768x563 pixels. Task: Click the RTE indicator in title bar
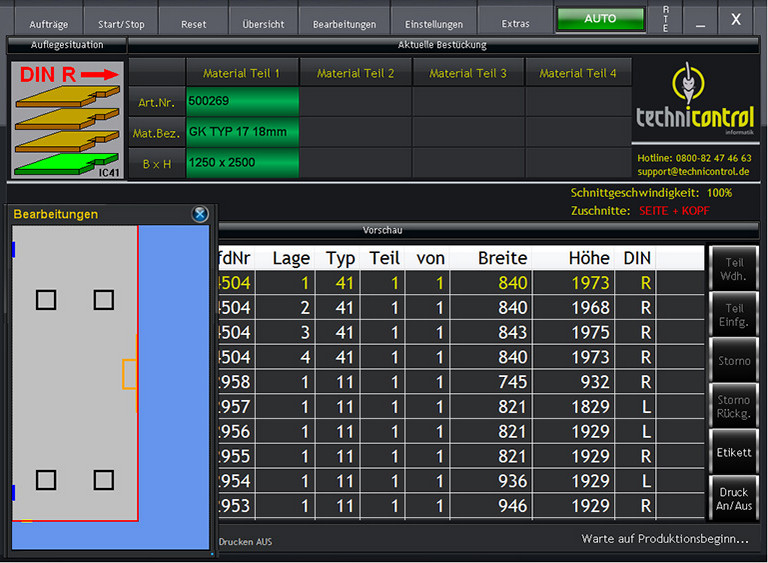coord(666,19)
